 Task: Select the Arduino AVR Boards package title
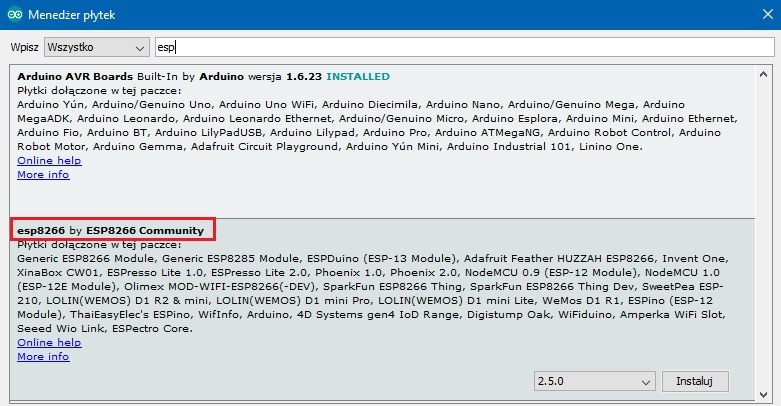point(75,76)
